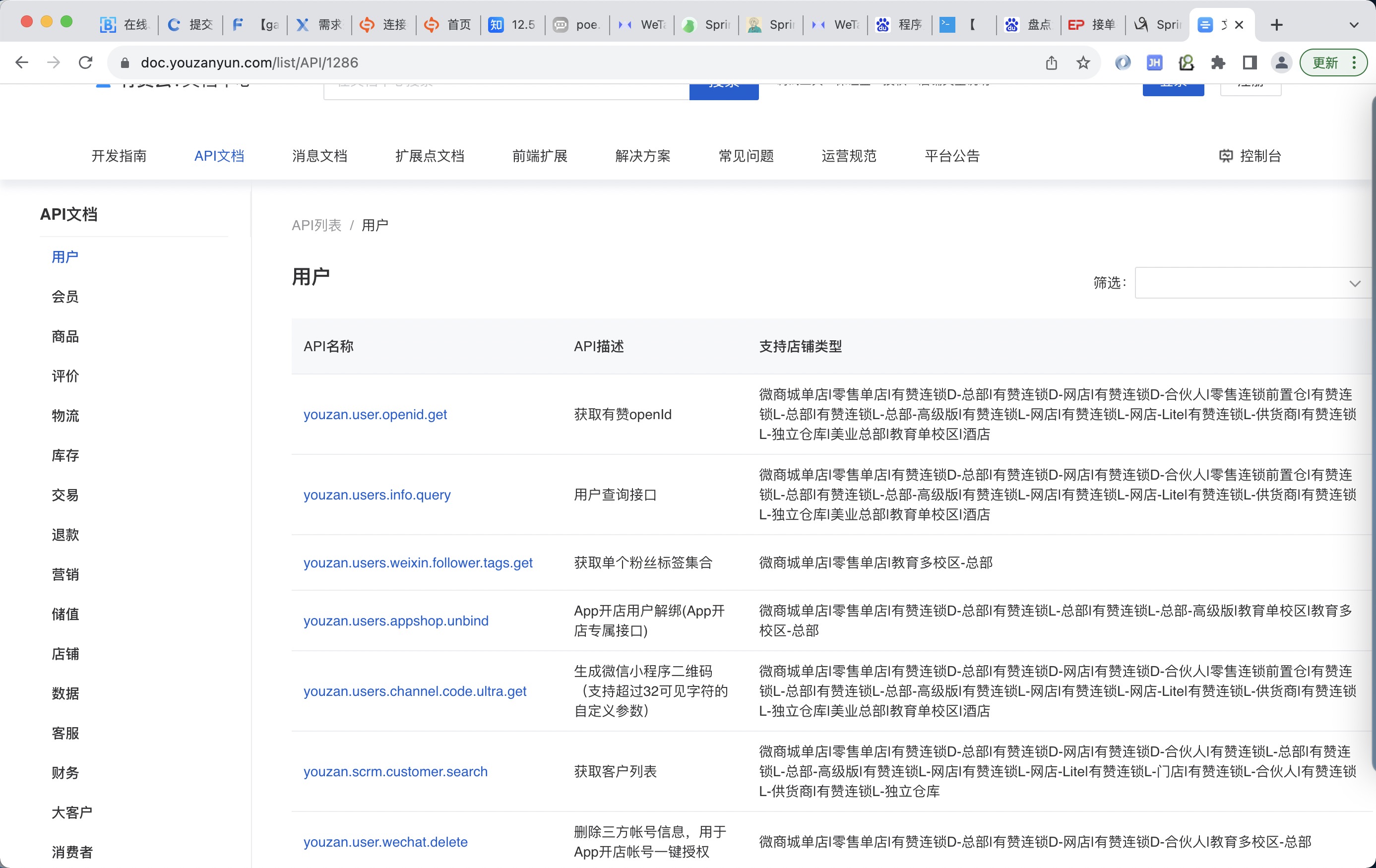Click the API列表 breadcrumb
This screenshot has height=868, width=1376.
[x=316, y=225]
